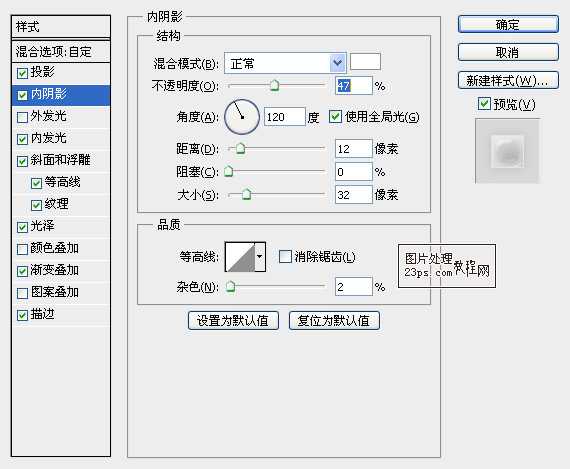Viewport: 570px width, 469px height.
Task: Click the 距离 slider handle
Action: [240, 149]
